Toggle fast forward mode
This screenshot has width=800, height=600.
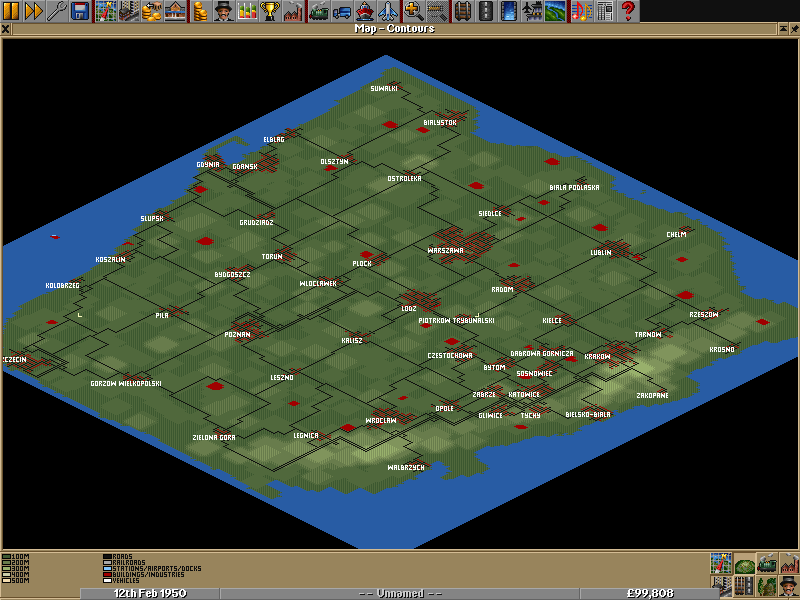pyautogui.click(x=34, y=11)
